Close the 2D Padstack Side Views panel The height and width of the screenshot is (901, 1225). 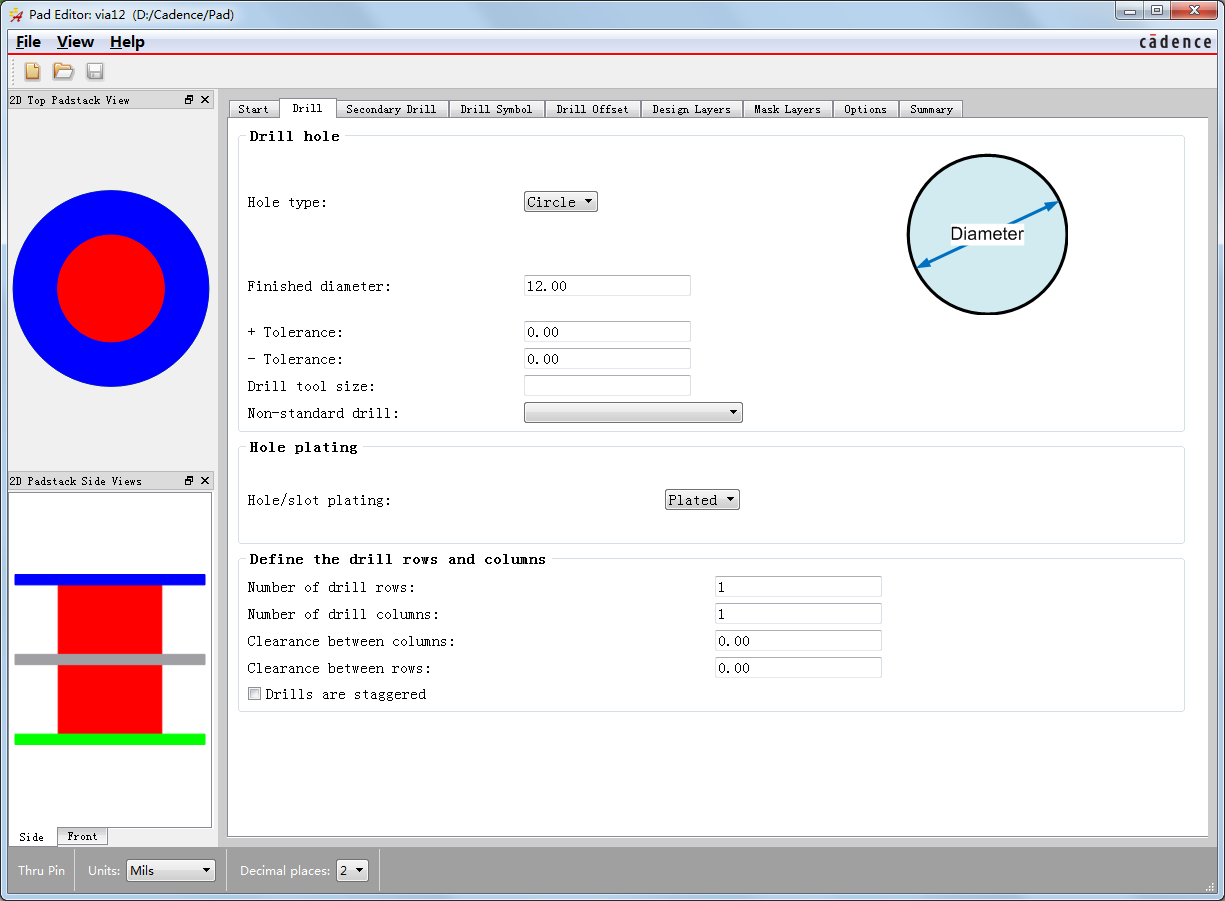click(205, 481)
